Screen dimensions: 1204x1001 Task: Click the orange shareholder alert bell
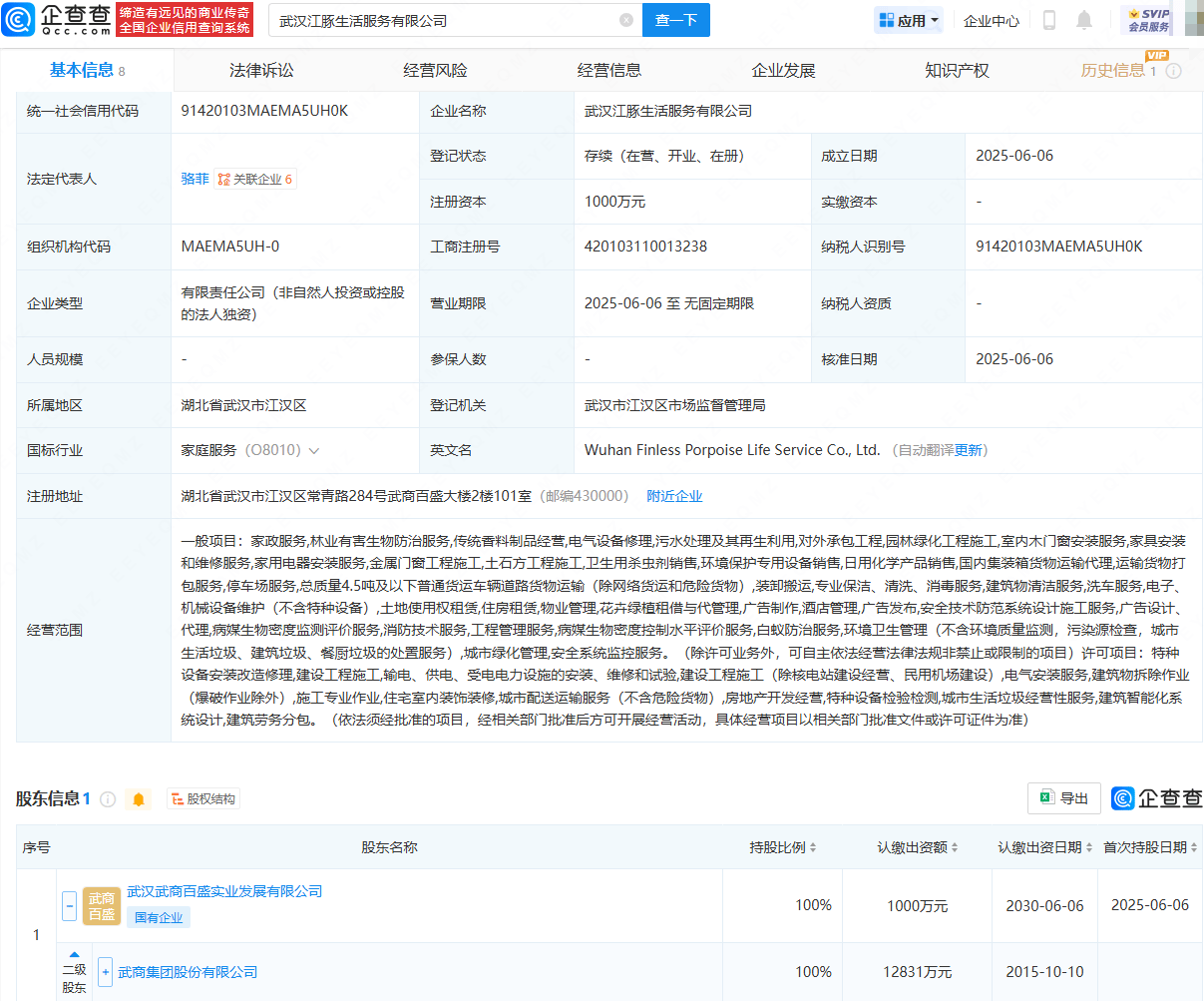(x=139, y=799)
